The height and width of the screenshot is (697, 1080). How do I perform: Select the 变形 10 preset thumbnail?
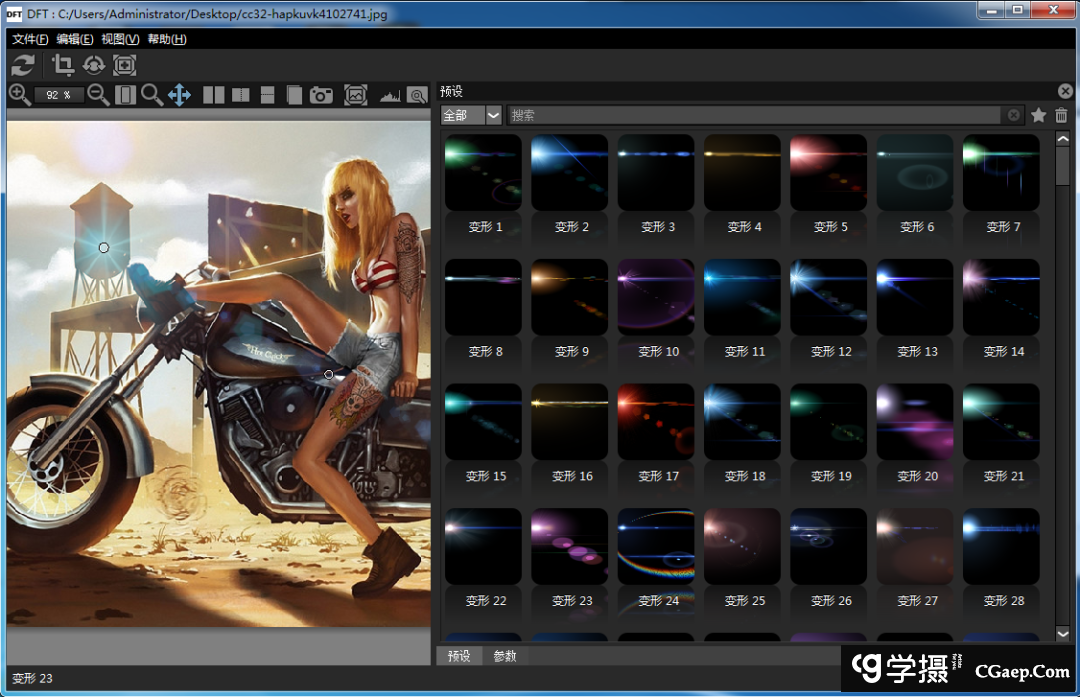point(656,297)
